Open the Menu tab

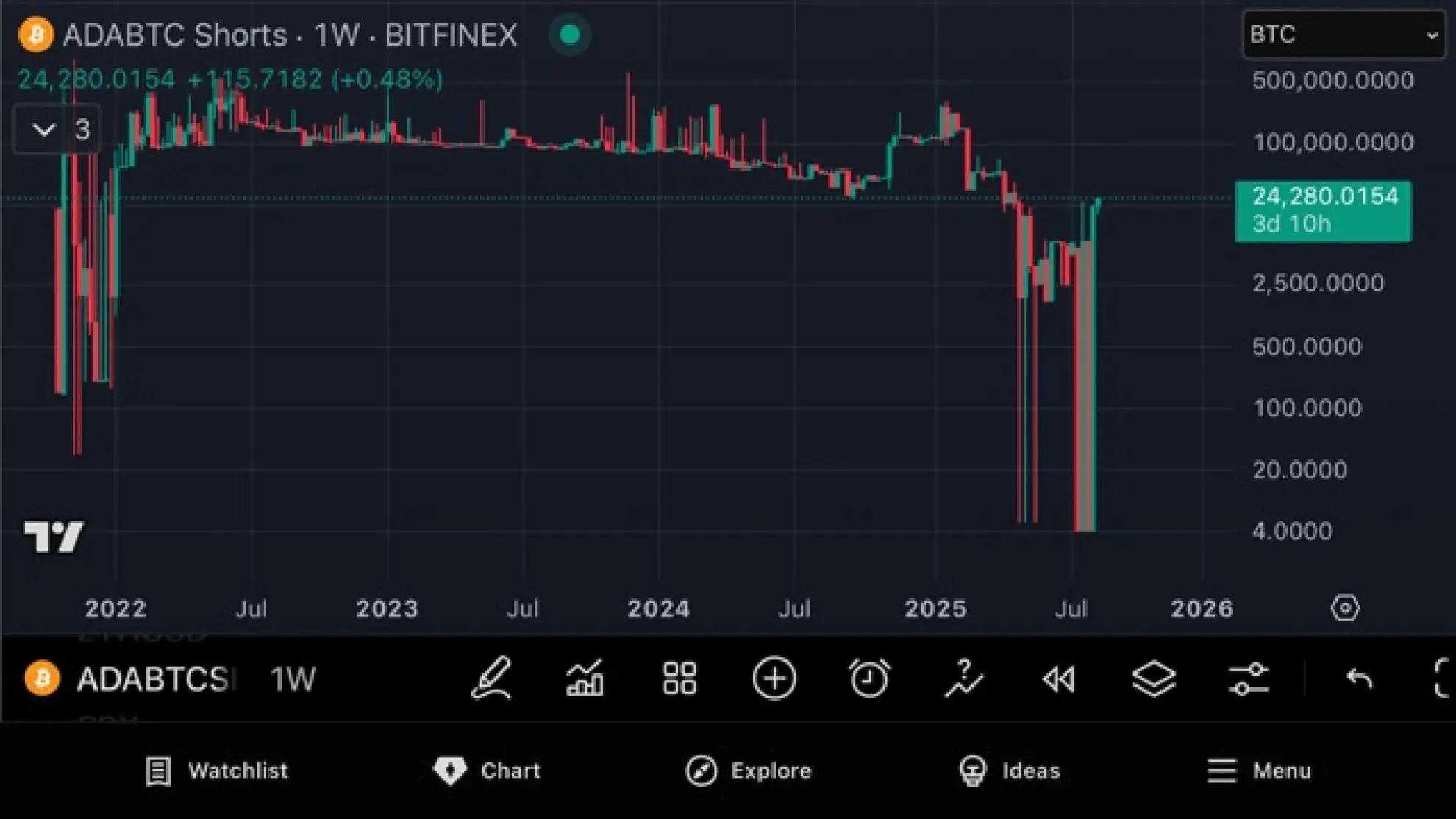1260,770
